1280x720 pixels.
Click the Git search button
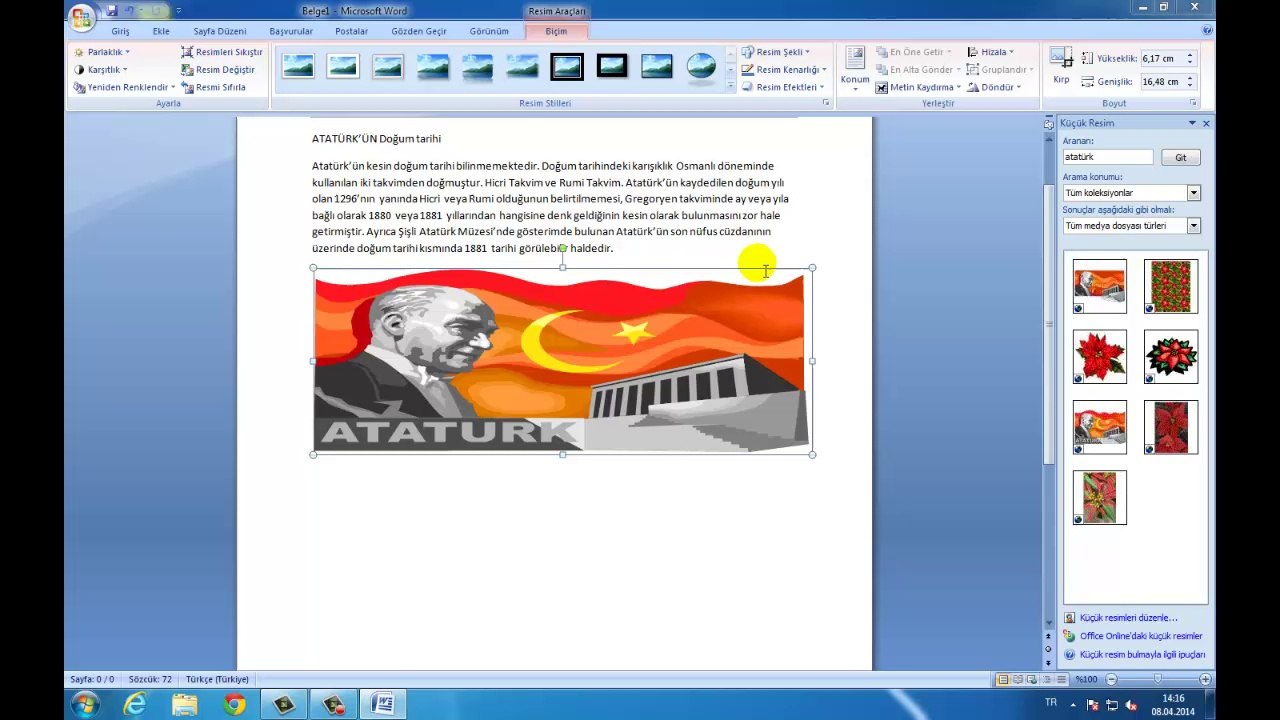click(1181, 158)
